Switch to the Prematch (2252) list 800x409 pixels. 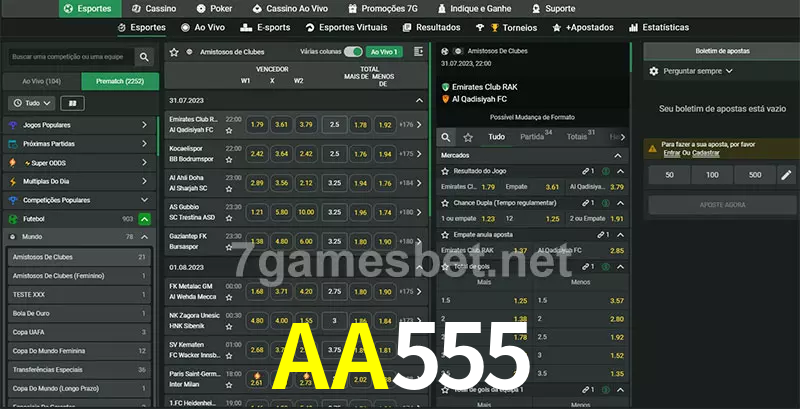point(120,81)
